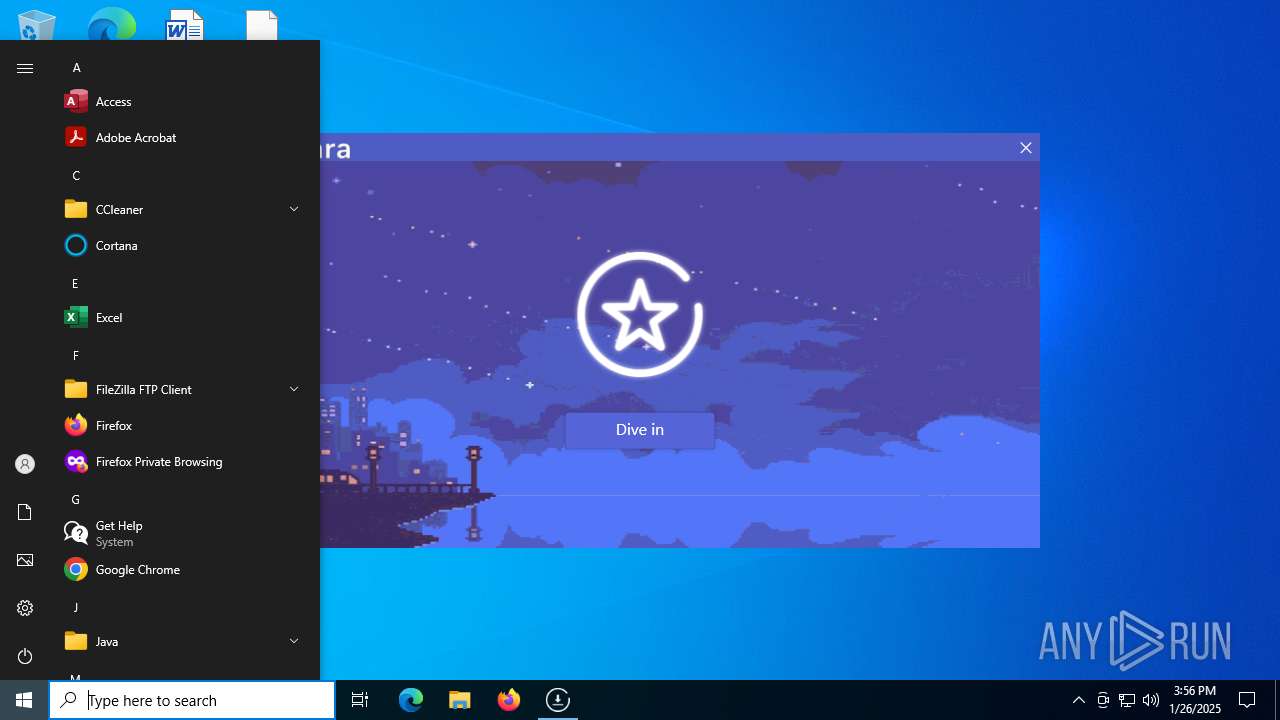Open Pictures from Start sidebar

pos(25,560)
